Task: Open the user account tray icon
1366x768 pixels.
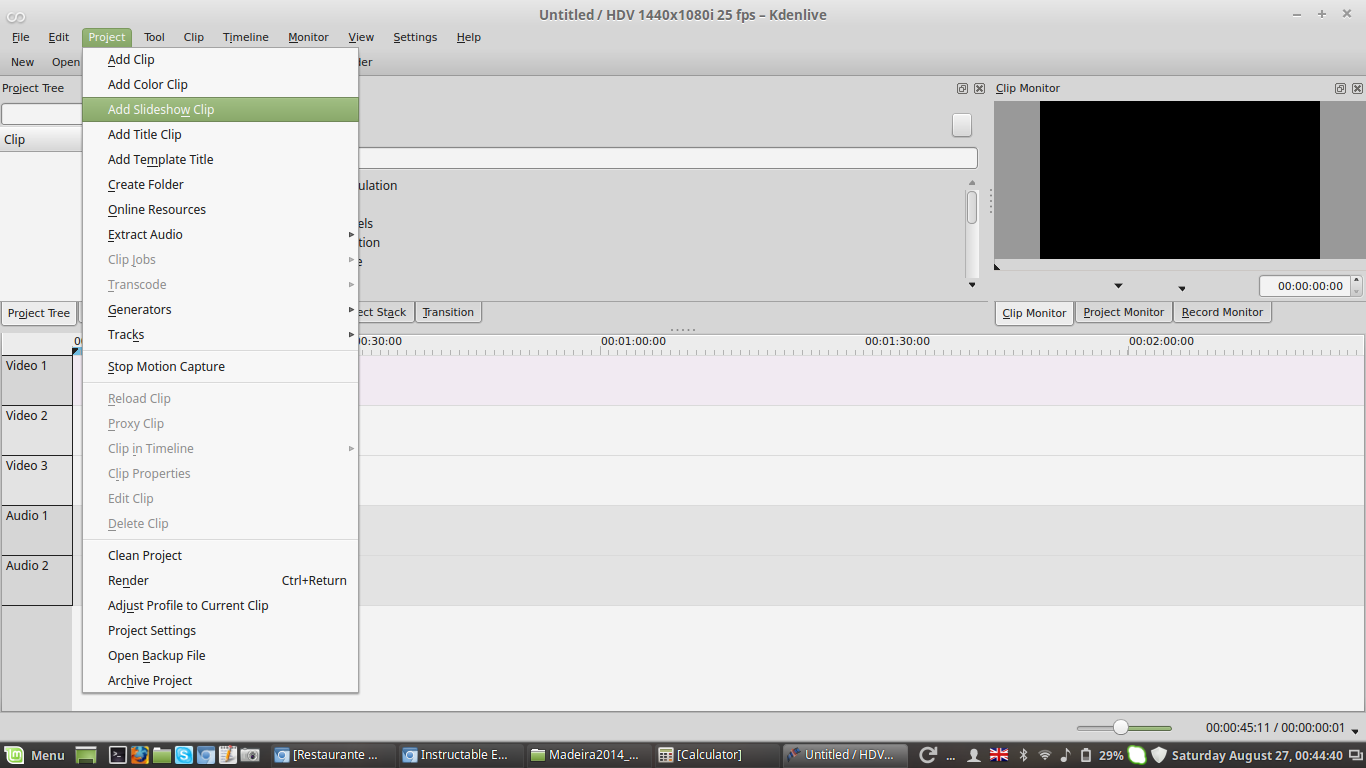Action: click(973, 755)
